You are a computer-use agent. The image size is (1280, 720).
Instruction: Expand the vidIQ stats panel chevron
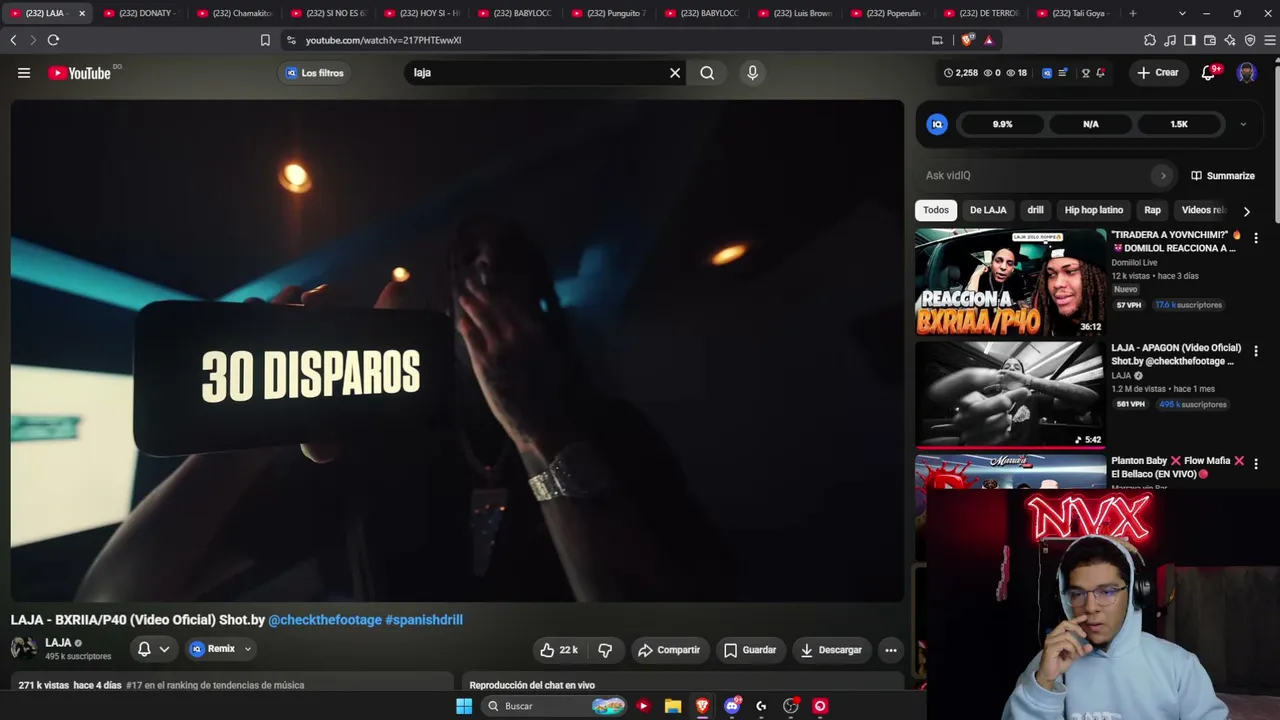[x=1243, y=124]
